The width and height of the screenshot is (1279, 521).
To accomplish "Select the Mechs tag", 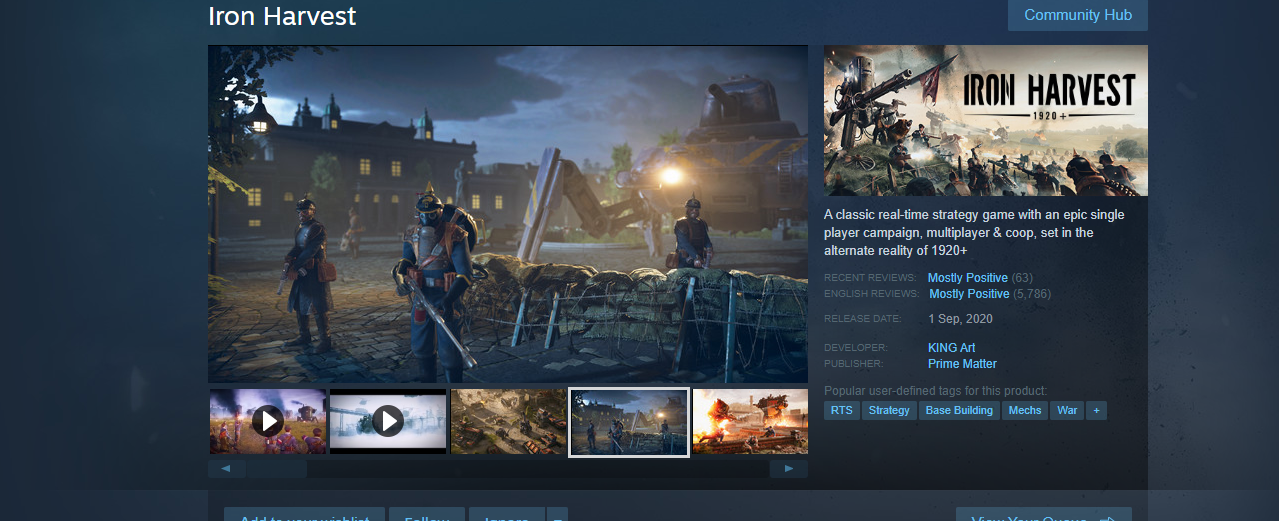I will [x=1025, y=410].
